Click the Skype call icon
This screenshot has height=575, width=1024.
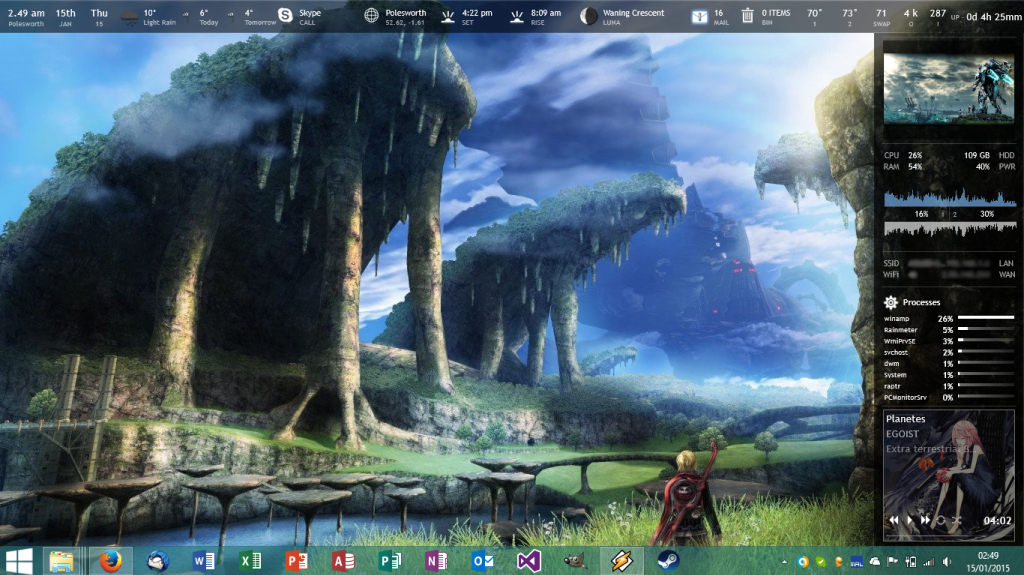coord(285,15)
